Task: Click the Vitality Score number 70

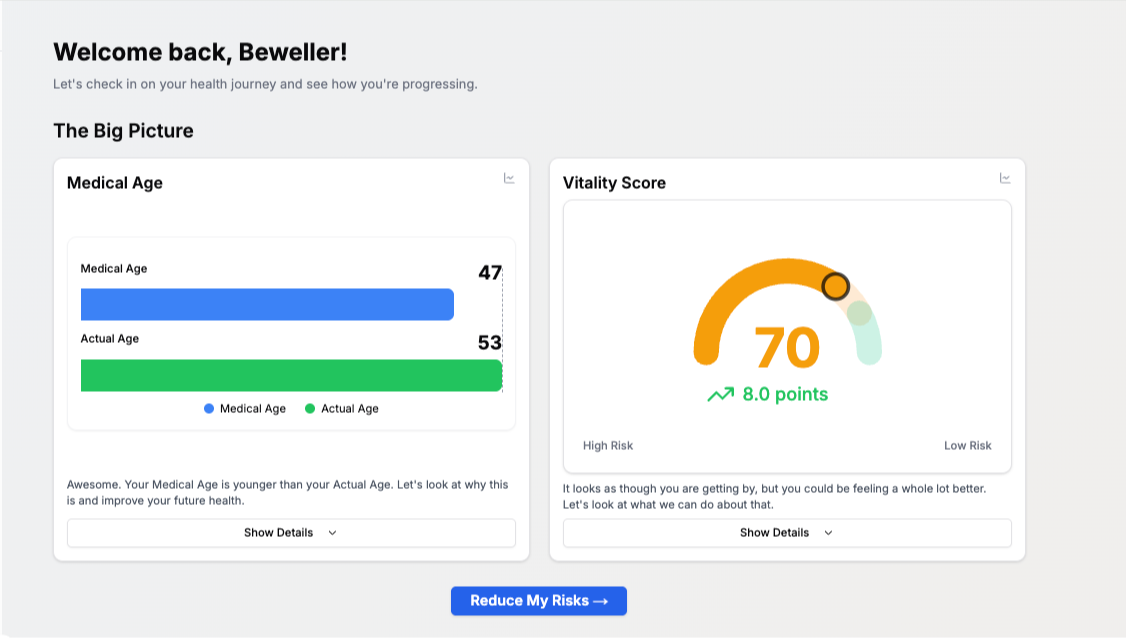Action: pos(787,348)
